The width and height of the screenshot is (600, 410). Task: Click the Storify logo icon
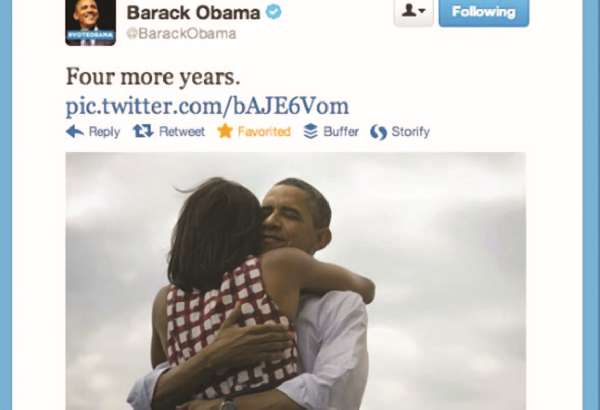click(378, 132)
